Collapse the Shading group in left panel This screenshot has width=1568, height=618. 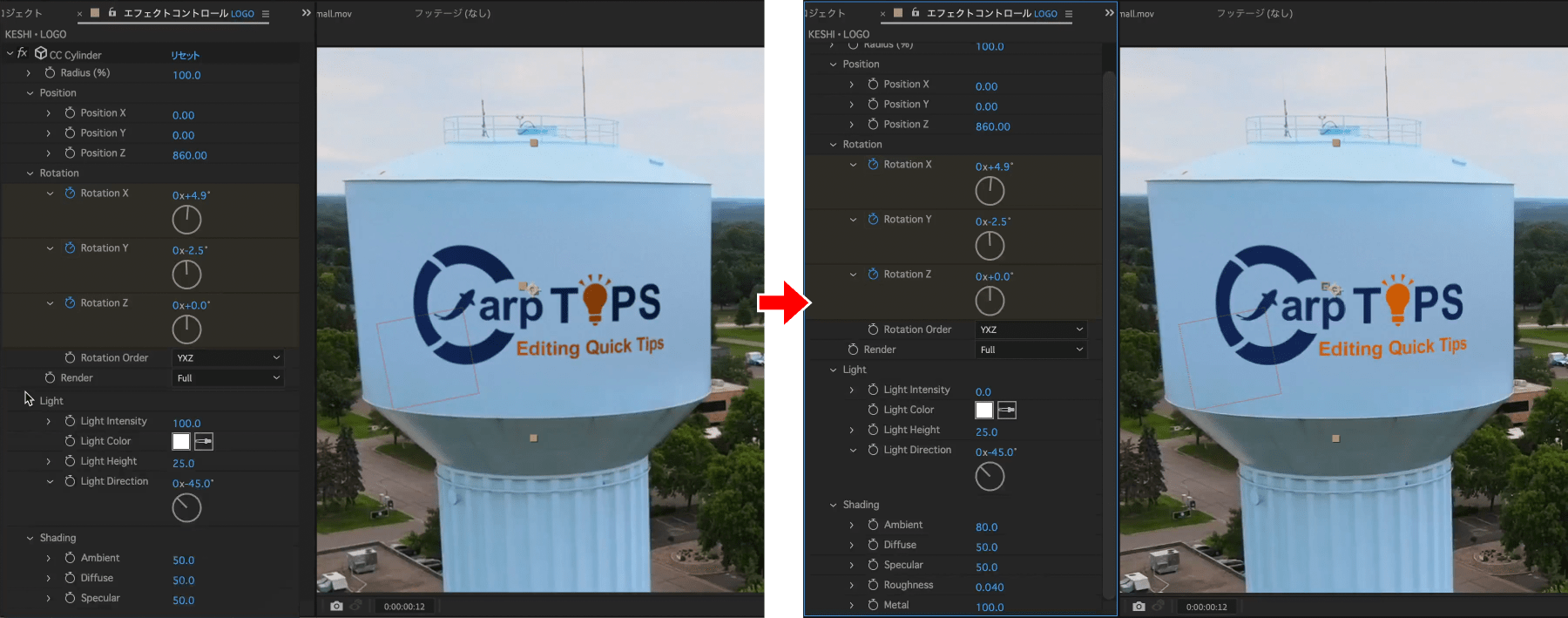pyautogui.click(x=30, y=538)
